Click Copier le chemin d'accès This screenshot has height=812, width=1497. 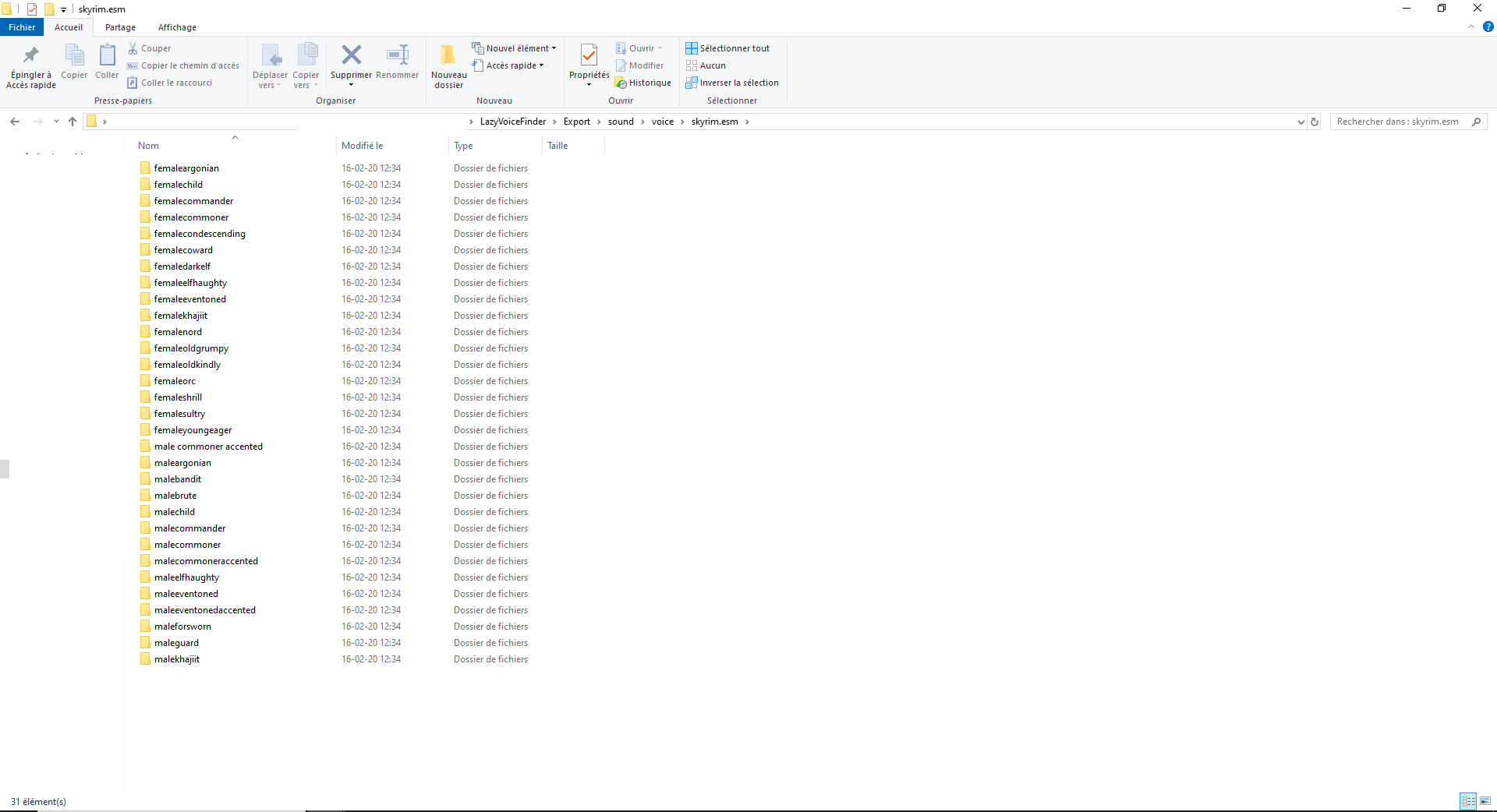click(x=183, y=65)
